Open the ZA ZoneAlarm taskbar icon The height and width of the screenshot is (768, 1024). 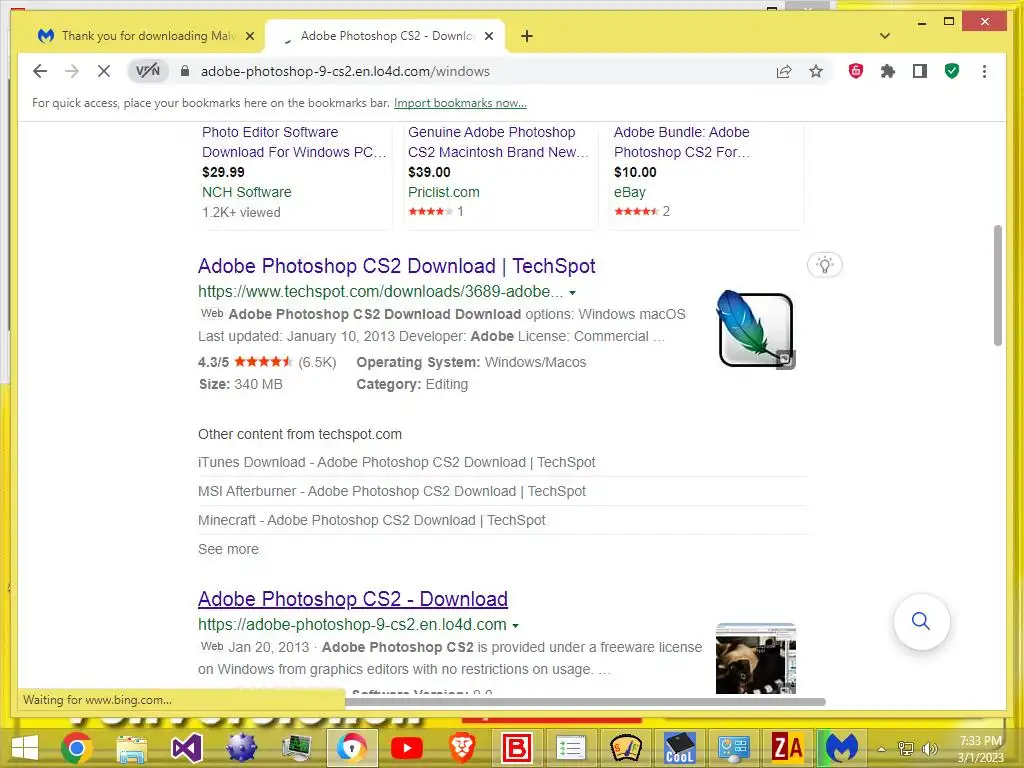coord(787,748)
